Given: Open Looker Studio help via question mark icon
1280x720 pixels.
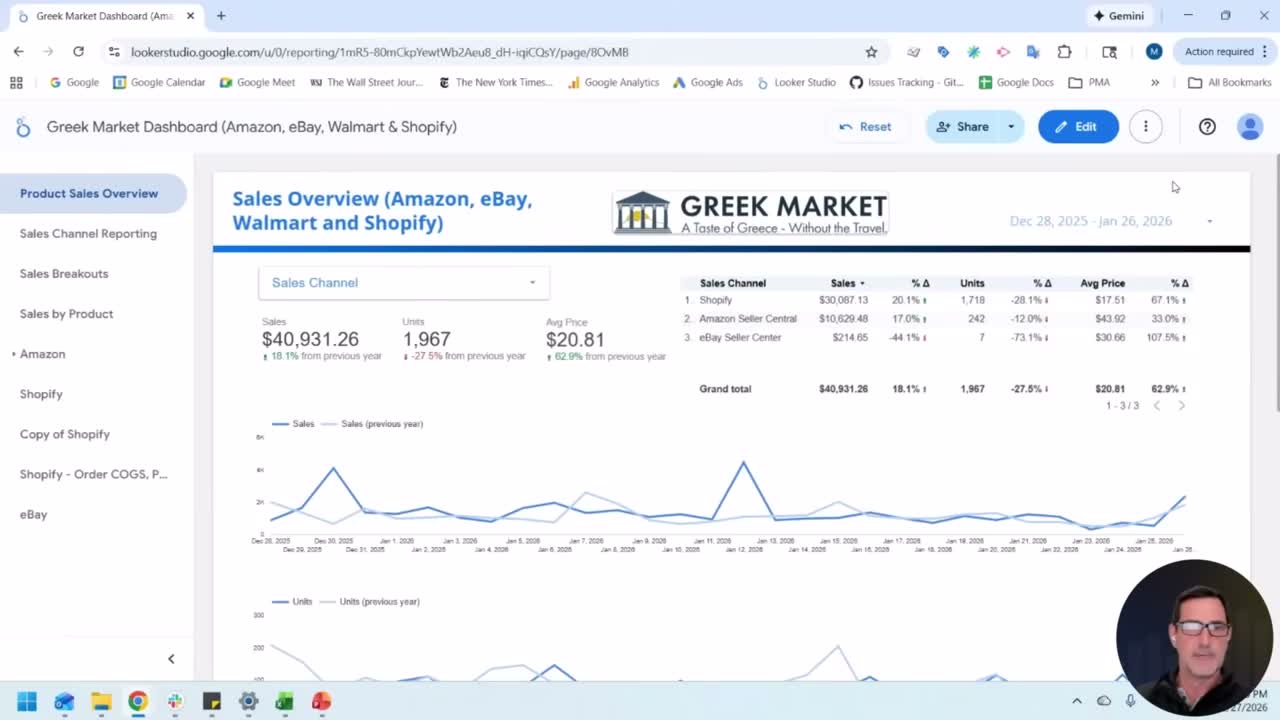Looking at the screenshot, I should [1206, 126].
